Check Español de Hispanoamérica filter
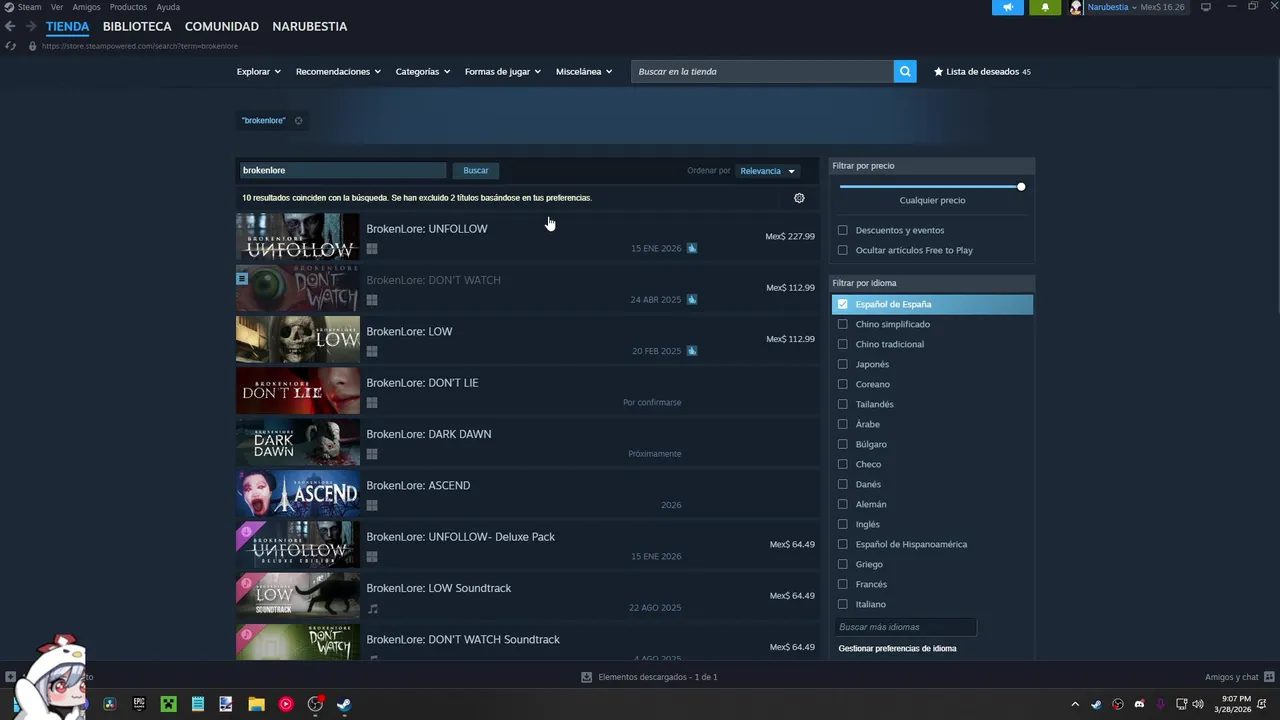Viewport: 1280px width, 720px height. coord(842,544)
